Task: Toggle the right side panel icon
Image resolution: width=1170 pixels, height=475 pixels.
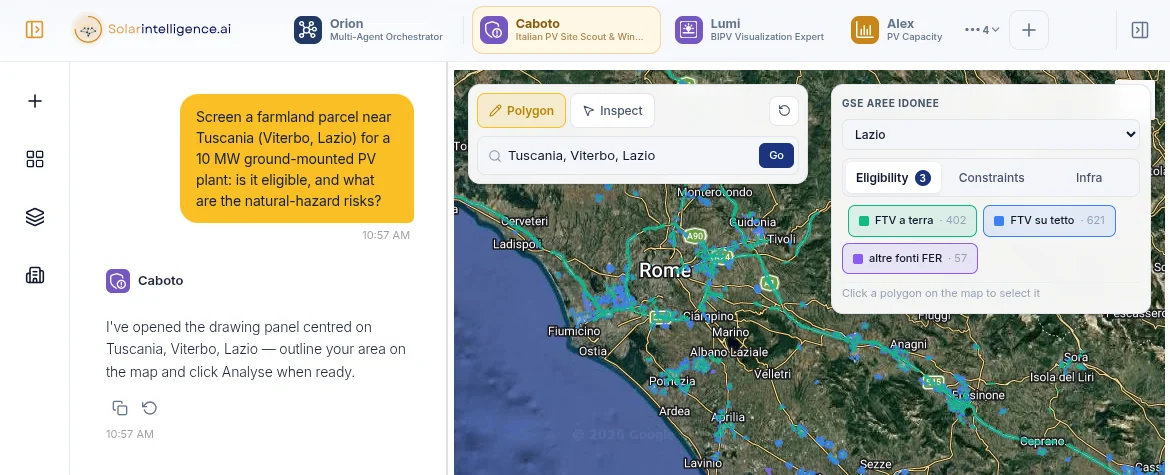Action: click(x=1139, y=30)
